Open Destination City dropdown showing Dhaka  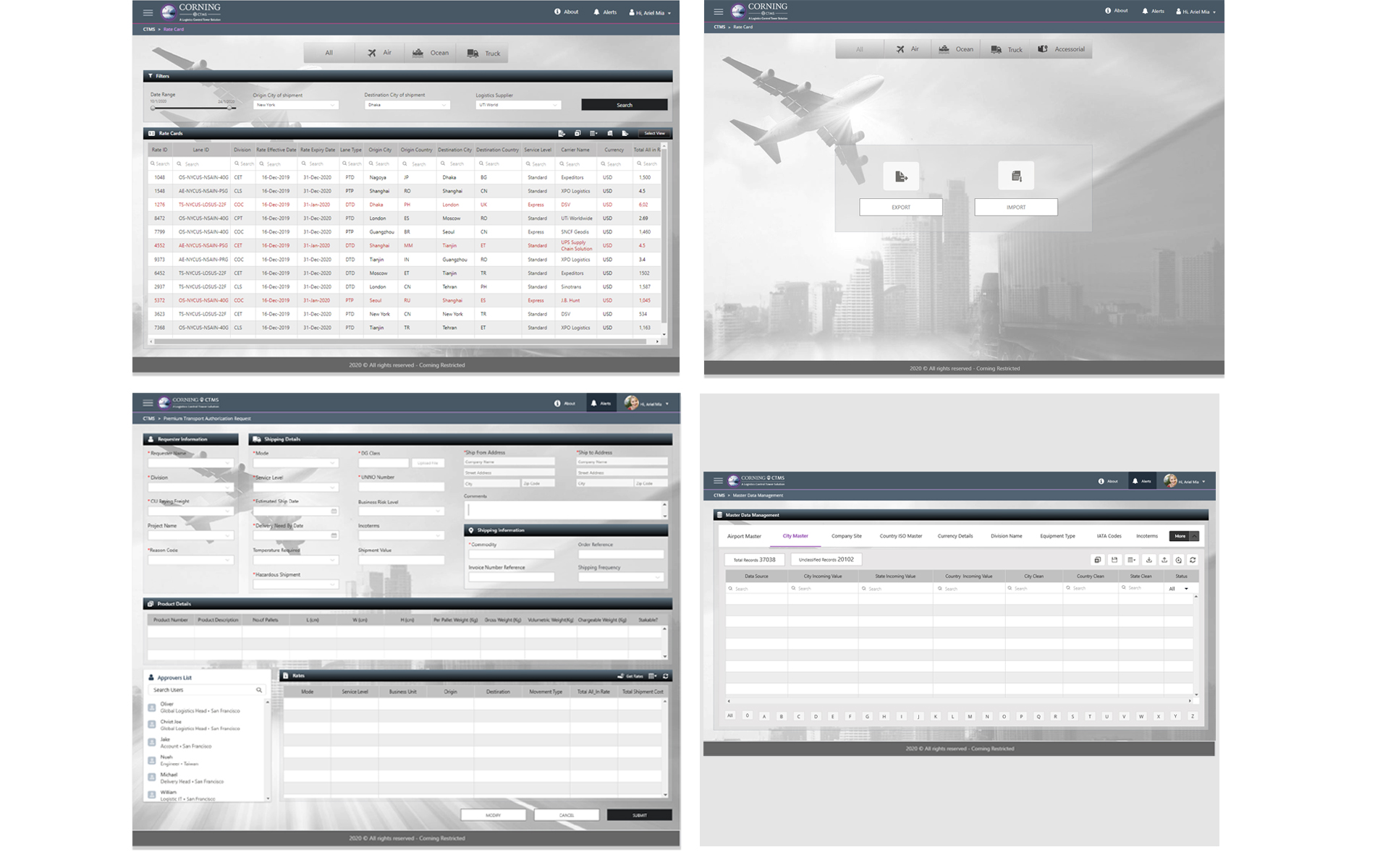[x=407, y=105]
